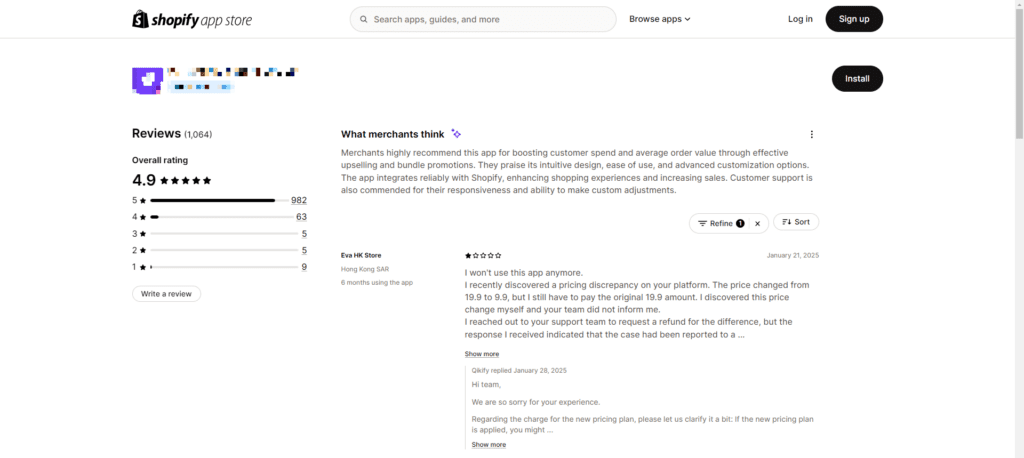Image resolution: width=1024 pixels, height=458 pixels.
Task: Click the search magnifier icon
Action: 363,19
